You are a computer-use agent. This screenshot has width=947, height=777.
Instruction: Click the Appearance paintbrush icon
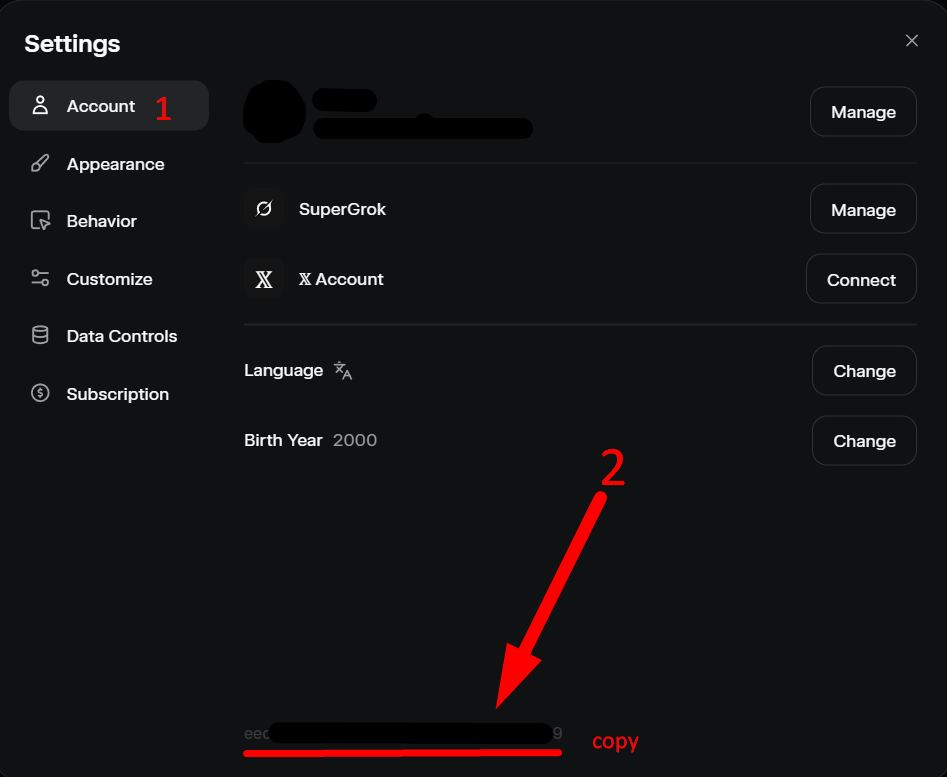click(x=40, y=163)
